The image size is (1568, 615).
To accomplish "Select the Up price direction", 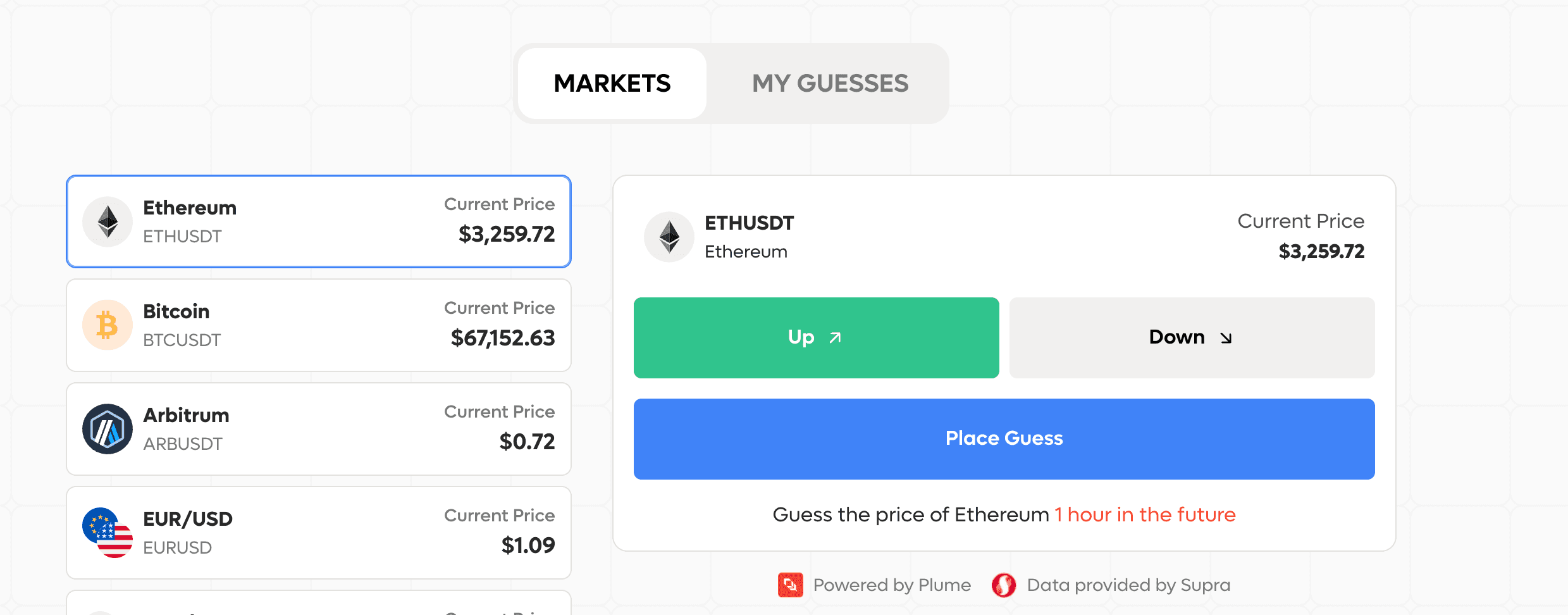I will pyautogui.click(x=817, y=338).
